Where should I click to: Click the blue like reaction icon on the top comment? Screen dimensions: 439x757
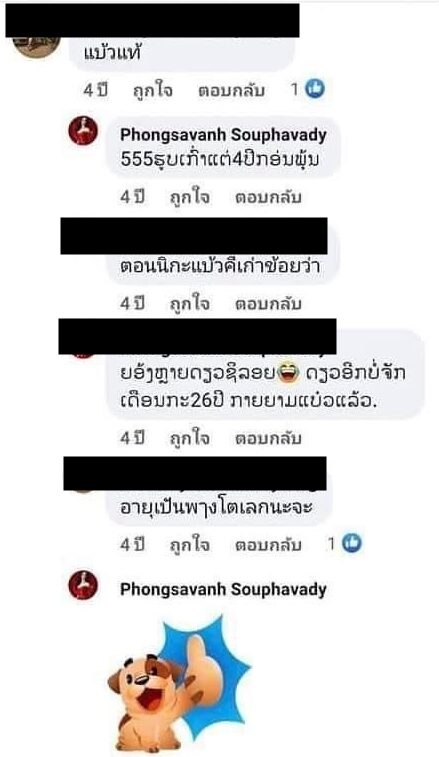315,89
